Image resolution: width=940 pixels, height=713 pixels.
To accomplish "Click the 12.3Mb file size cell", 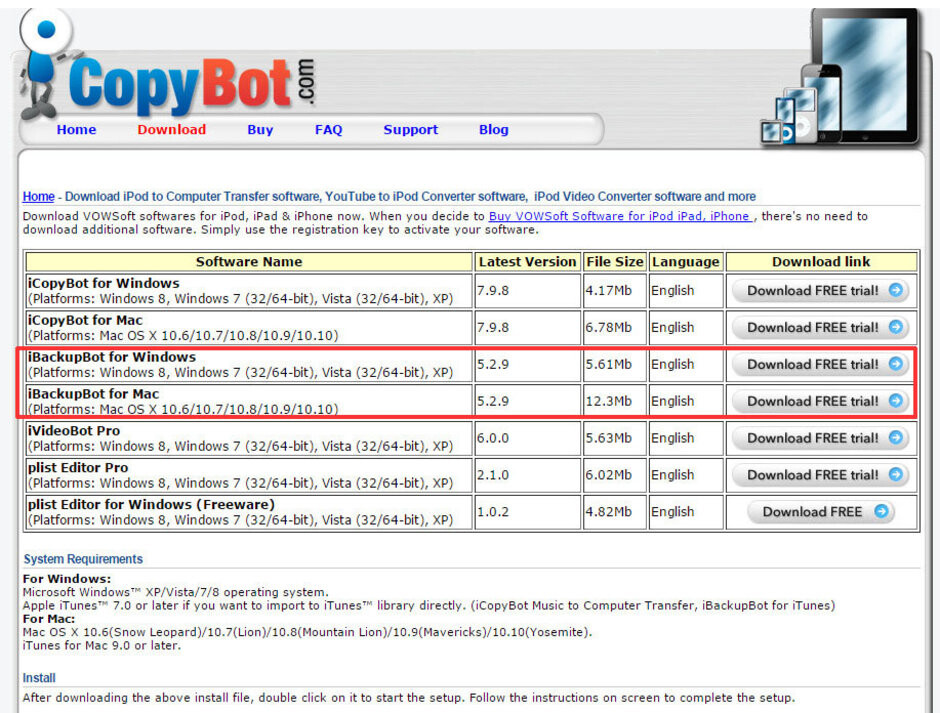I will tap(614, 401).
